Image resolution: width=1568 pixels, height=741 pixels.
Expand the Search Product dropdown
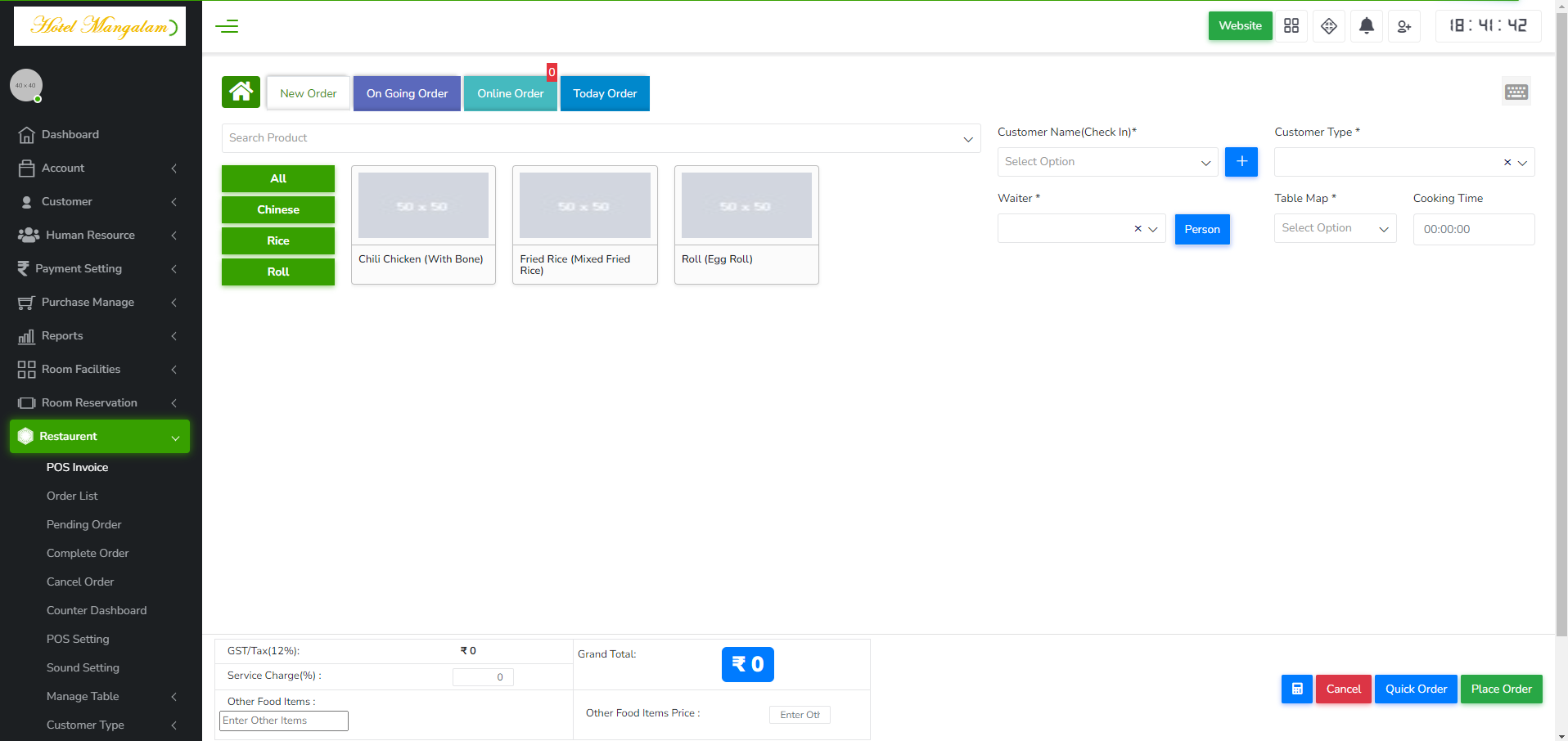(601, 138)
